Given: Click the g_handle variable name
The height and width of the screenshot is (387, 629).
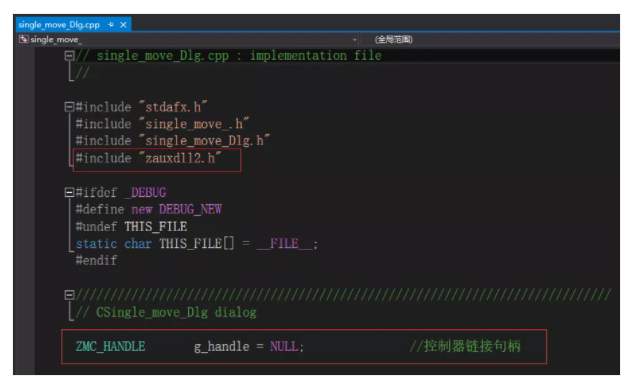Looking at the screenshot, I should pyautogui.click(x=221, y=346).
